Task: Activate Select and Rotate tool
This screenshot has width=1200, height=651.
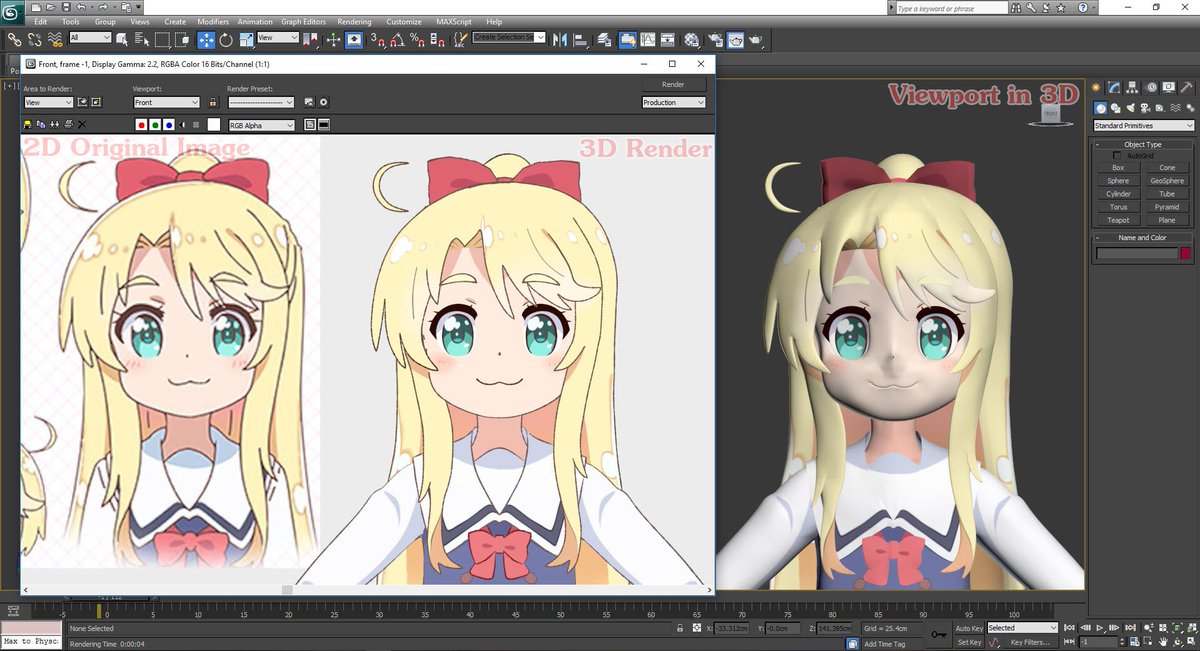Action: [x=226, y=39]
